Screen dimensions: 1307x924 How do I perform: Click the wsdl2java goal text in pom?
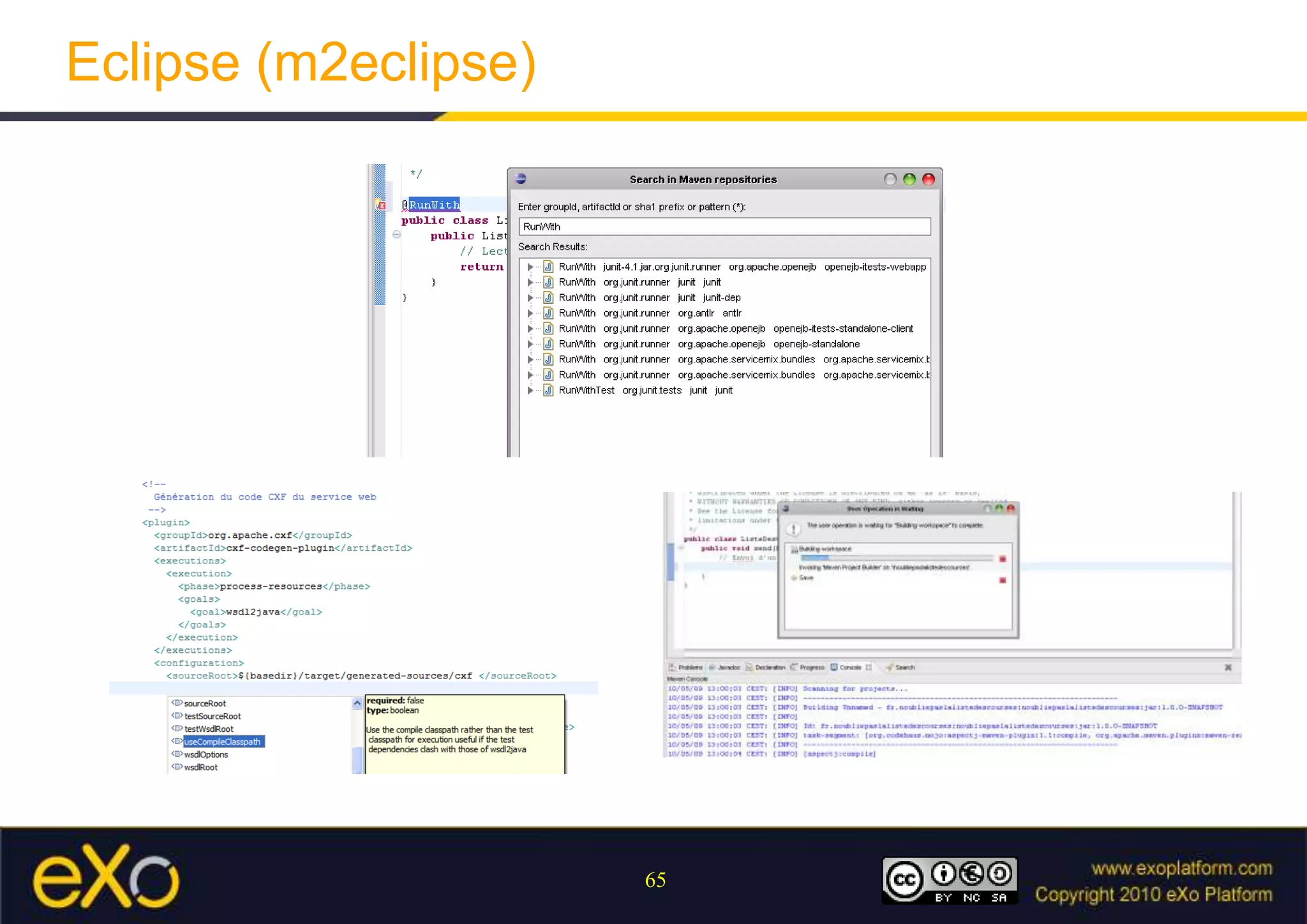(x=253, y=612)
